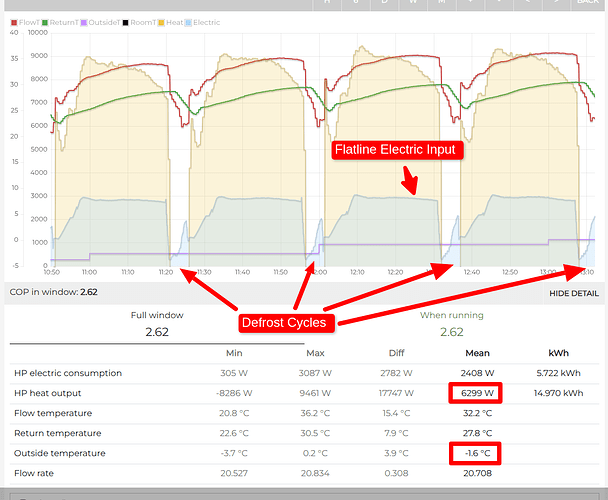Click the 20.708 mean flow rate
The height and width of the screenshot is (500, 608).
[477, 473]
